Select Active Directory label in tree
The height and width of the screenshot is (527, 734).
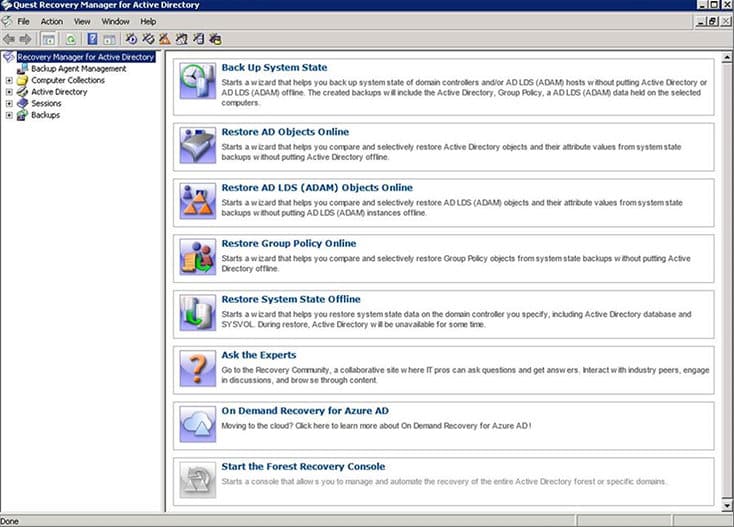click(59, 92)
